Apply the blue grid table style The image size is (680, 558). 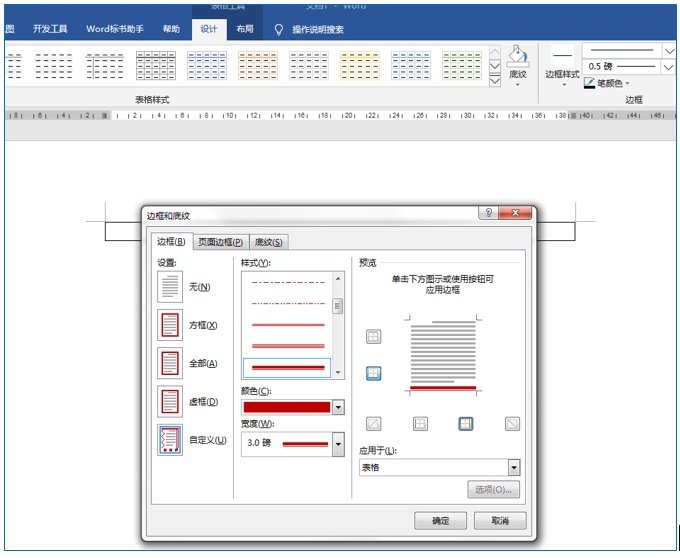click(x=207, y=65)
